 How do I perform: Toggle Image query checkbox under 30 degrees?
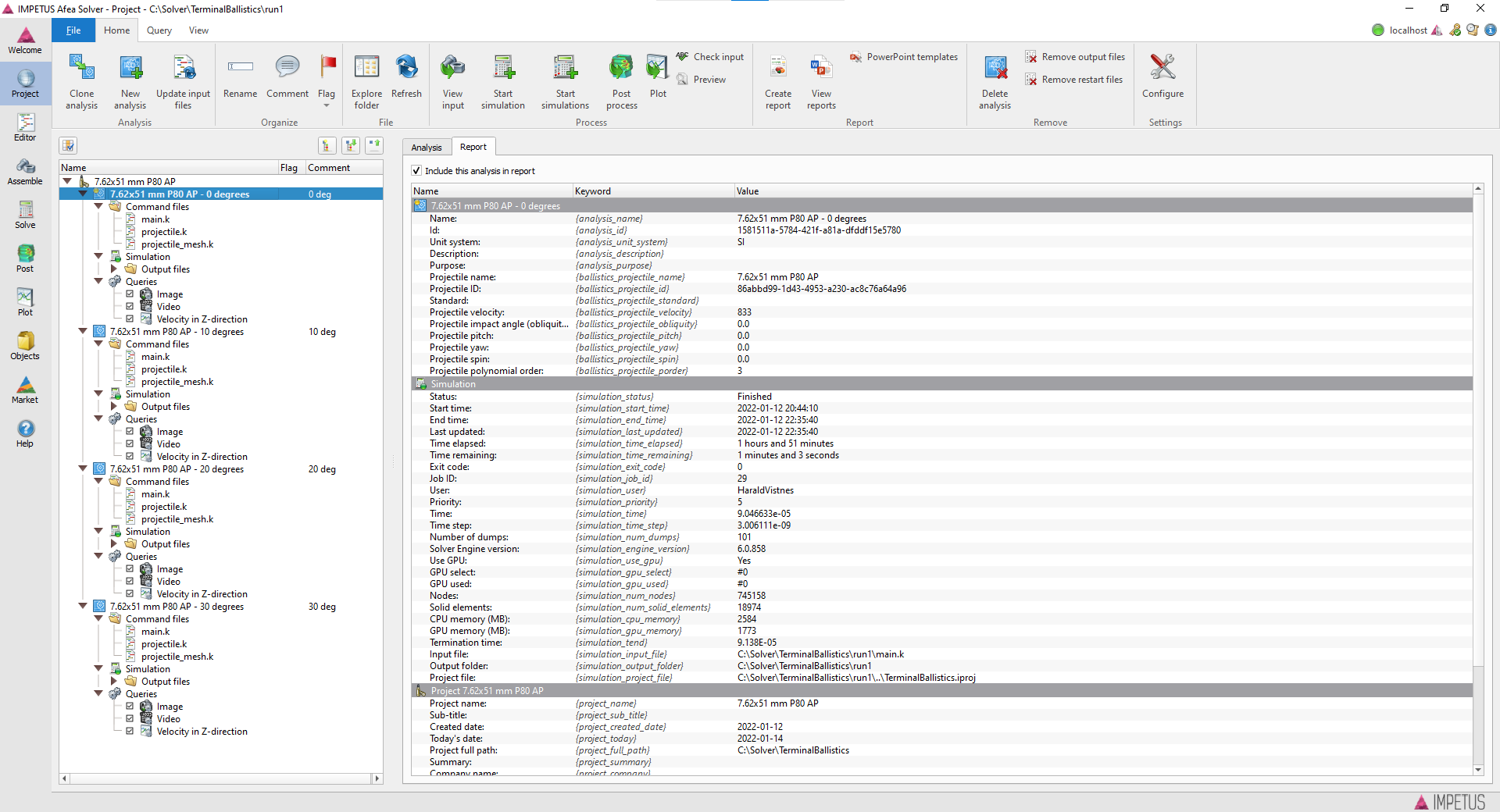click(130, 707)
